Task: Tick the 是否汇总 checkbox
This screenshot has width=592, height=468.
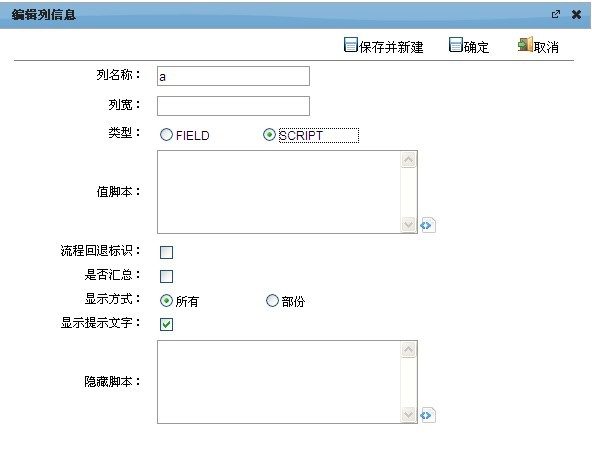Action: [166, 276]
